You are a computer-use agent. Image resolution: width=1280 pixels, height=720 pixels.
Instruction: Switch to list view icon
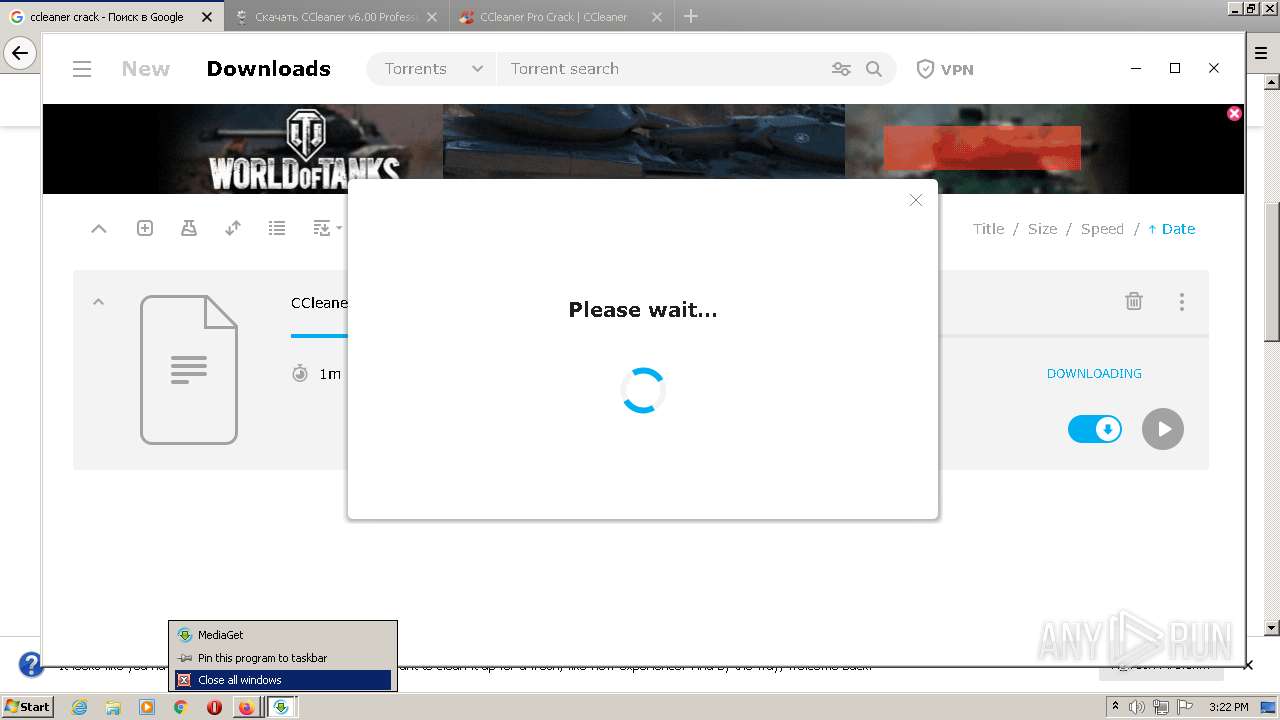pyautogui.click(x=277, y=228)
